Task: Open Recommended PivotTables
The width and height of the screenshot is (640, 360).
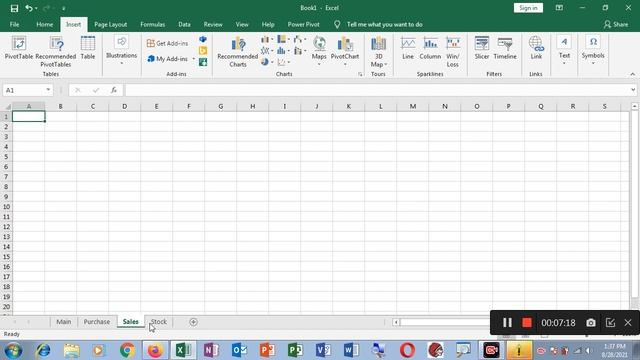Action: pos(56,51)
